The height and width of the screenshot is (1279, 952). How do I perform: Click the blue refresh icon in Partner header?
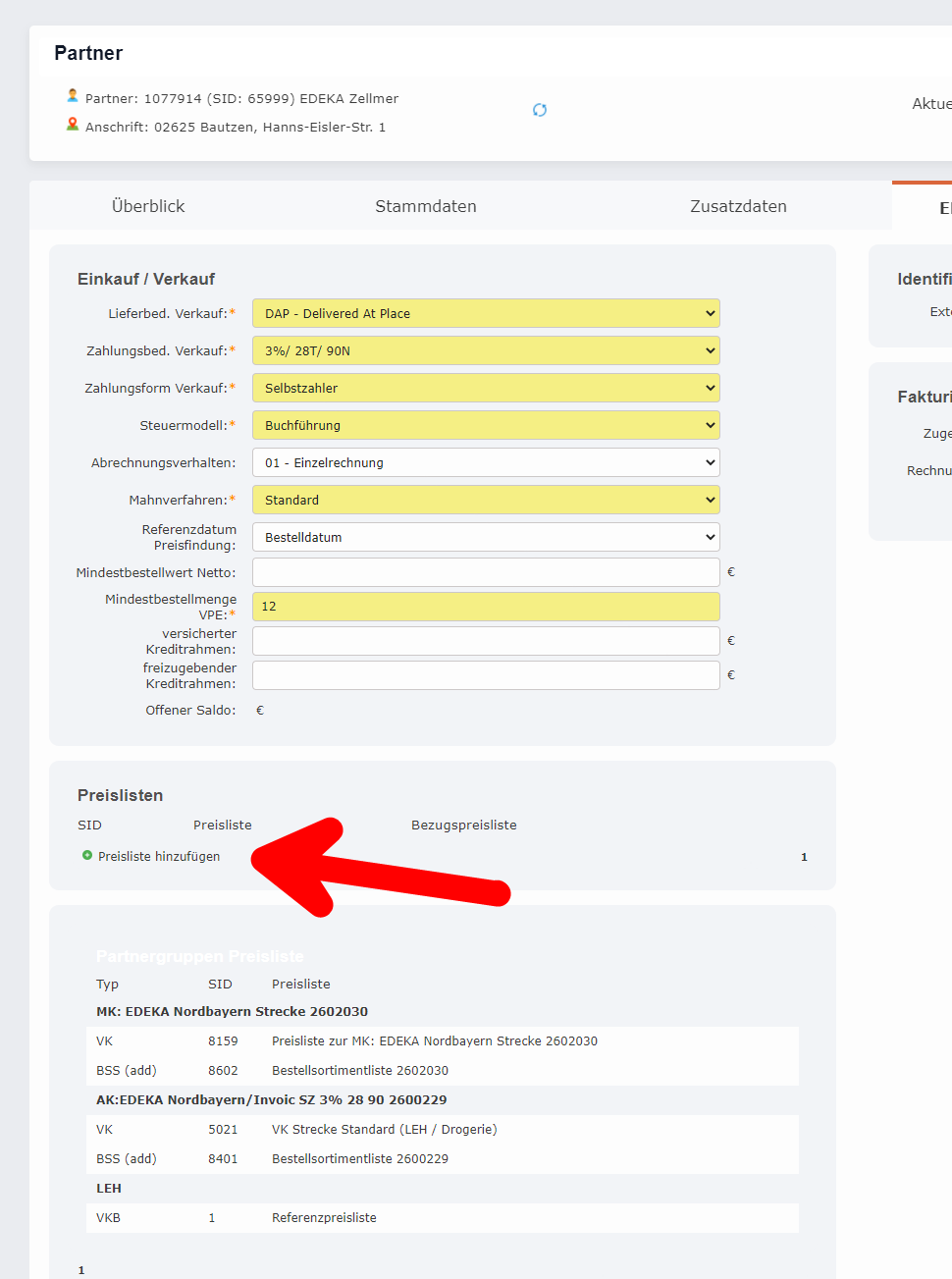pos(540,110)
